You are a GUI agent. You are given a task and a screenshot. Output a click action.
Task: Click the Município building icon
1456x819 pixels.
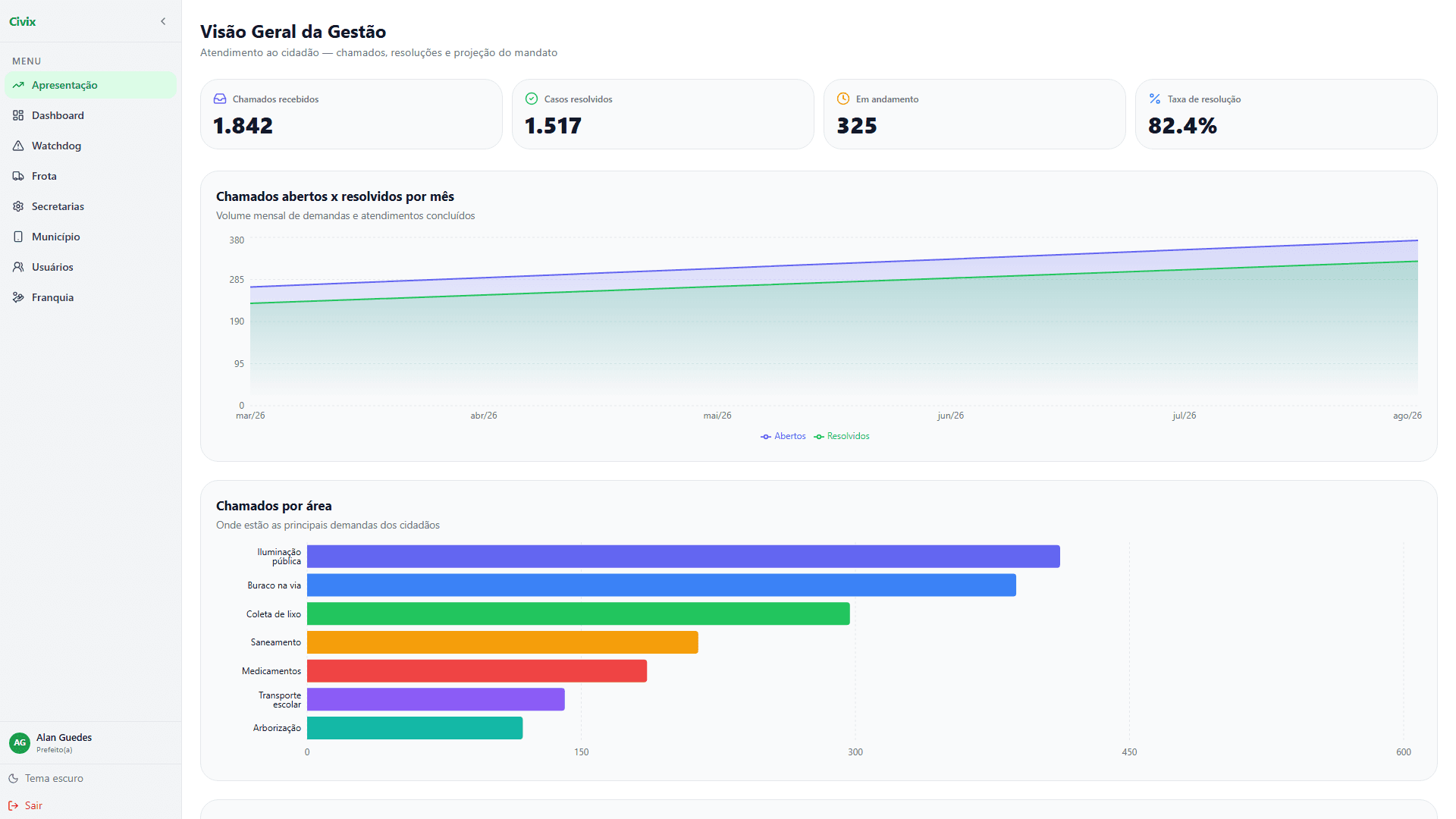18,237
